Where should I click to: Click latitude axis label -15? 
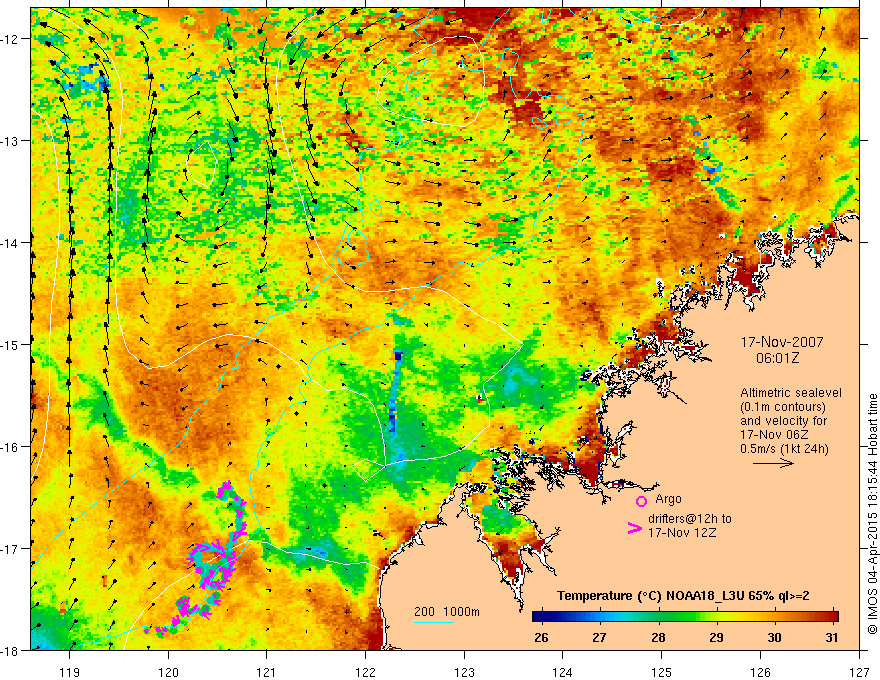point(11,344)
